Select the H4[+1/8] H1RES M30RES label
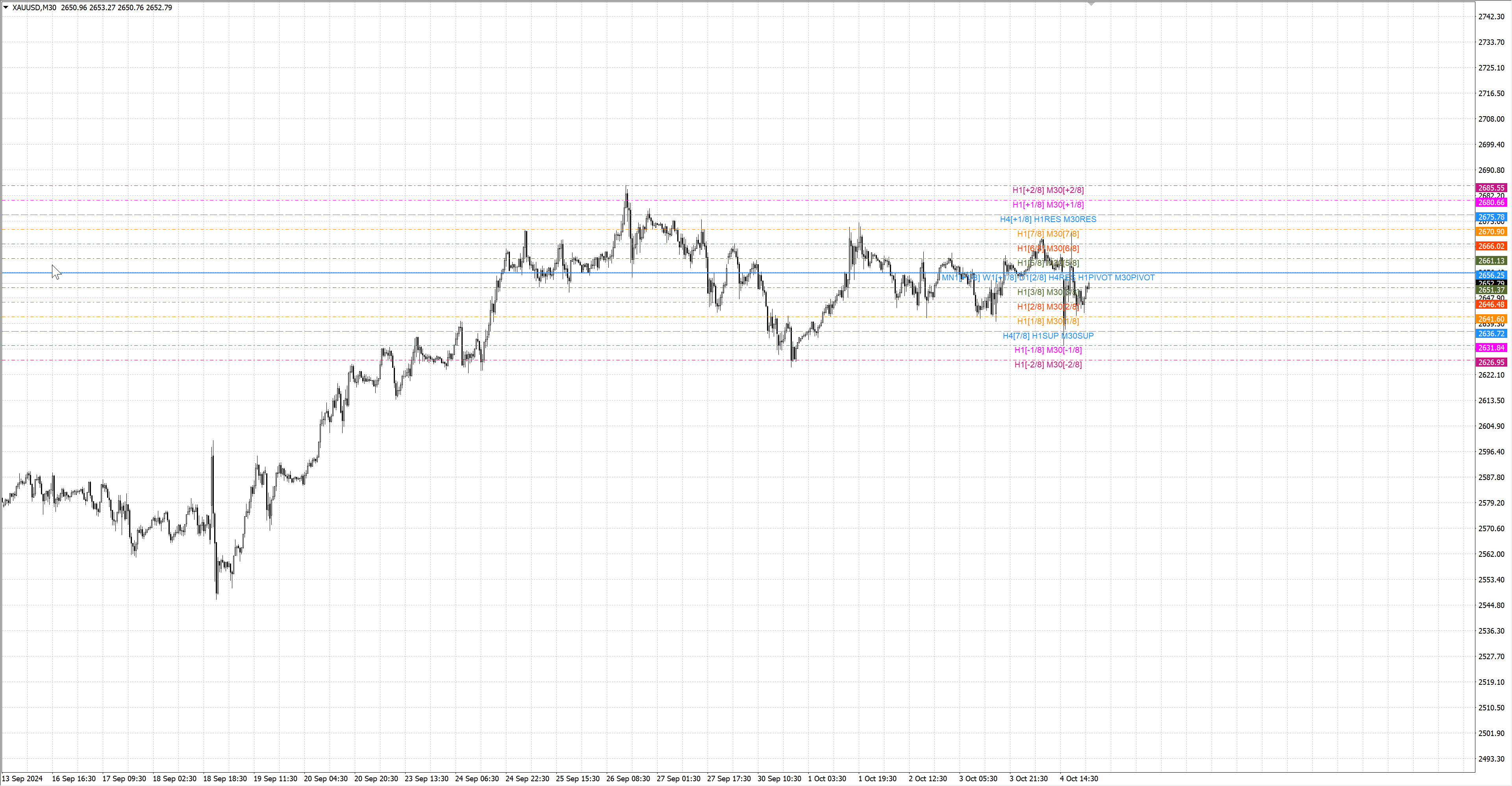The image size is (1512, 786). pos(1048,220)
